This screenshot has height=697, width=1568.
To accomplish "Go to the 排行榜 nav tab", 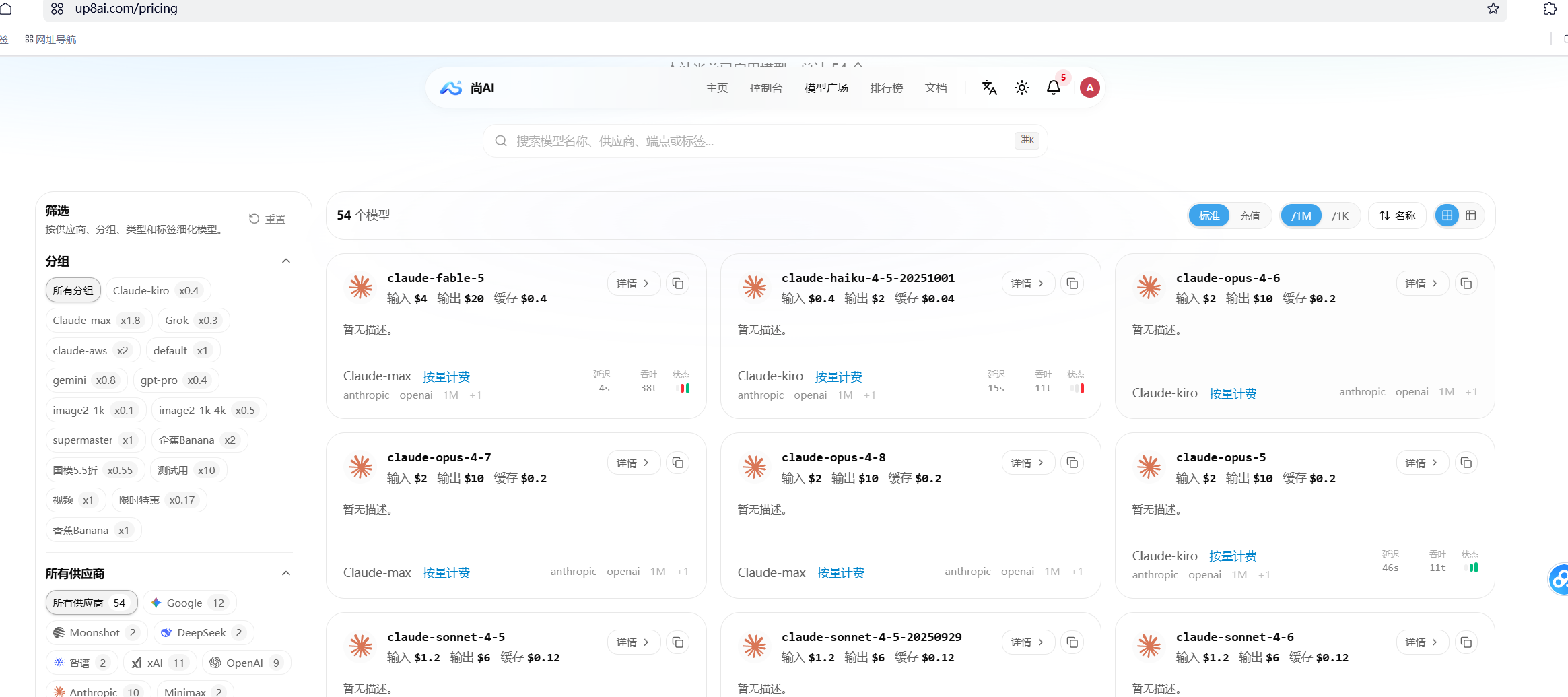I will click(886, 88).
